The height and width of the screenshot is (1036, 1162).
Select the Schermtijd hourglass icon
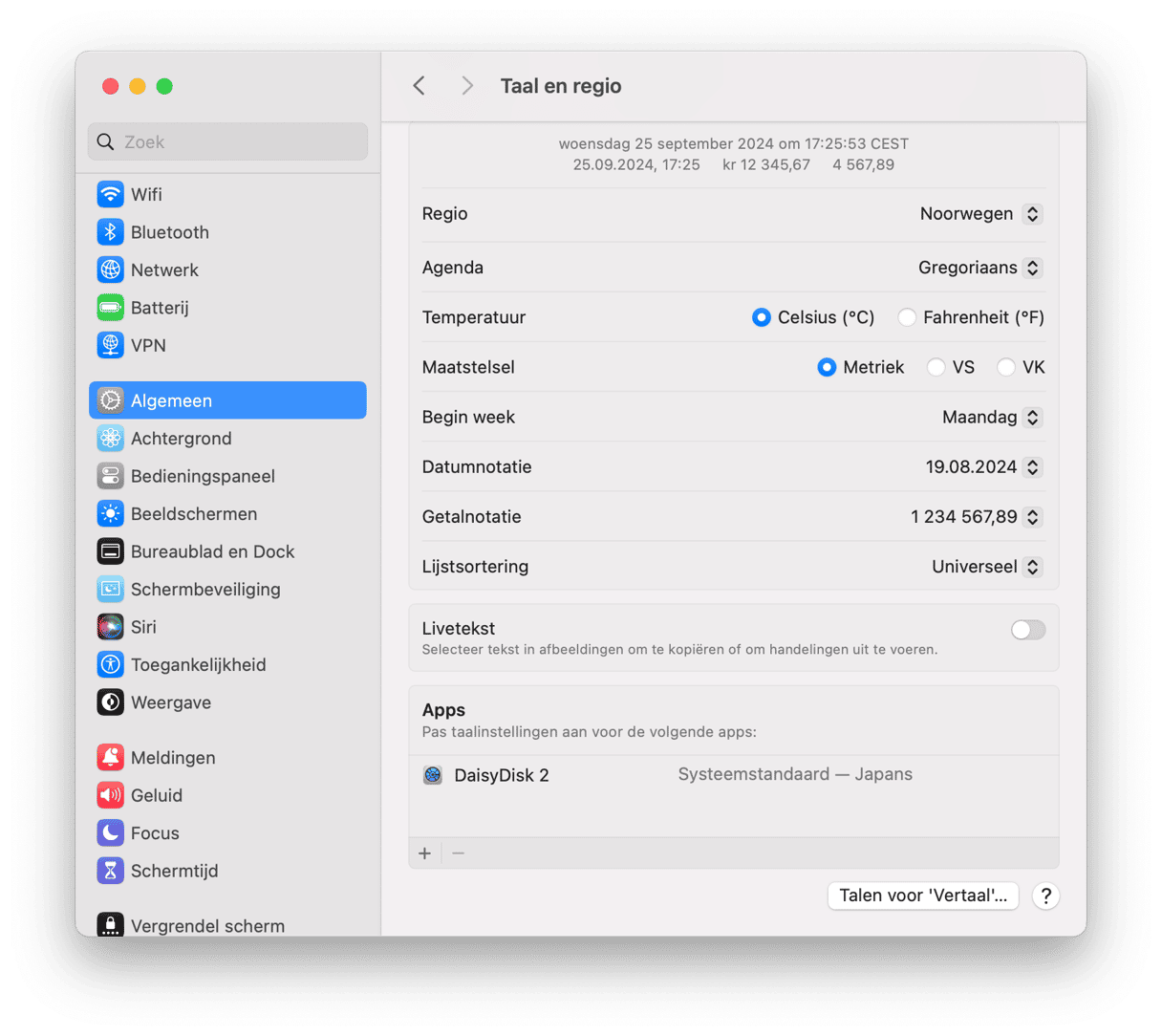pyautogui.click(x=111, y=871)
